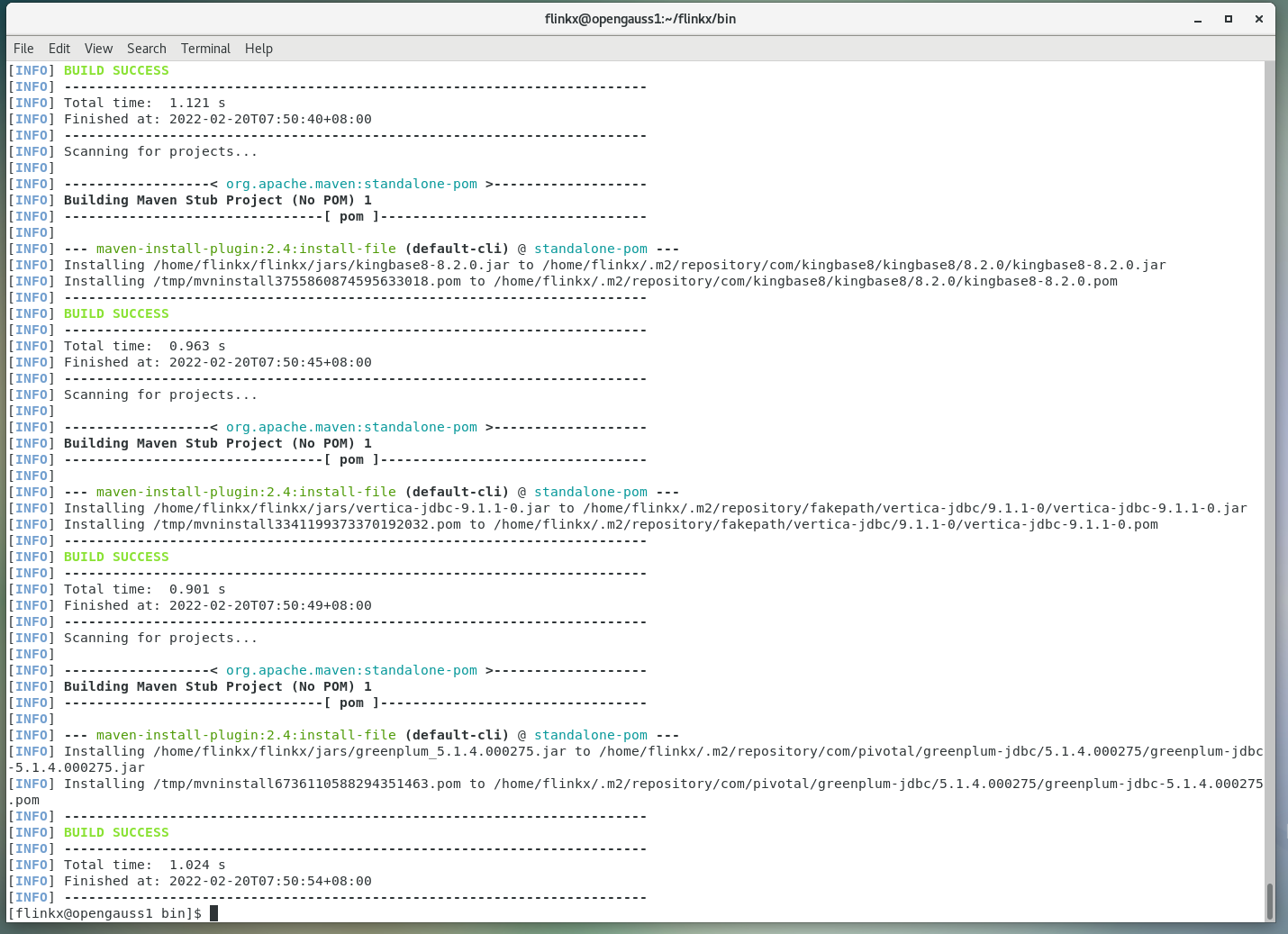Open the Help menu
1288x934 pixels.
tap(259, 49)
